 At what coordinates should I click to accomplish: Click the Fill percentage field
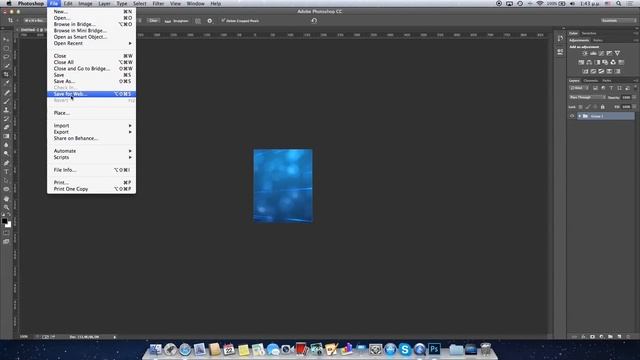click(x=627, y=107)
